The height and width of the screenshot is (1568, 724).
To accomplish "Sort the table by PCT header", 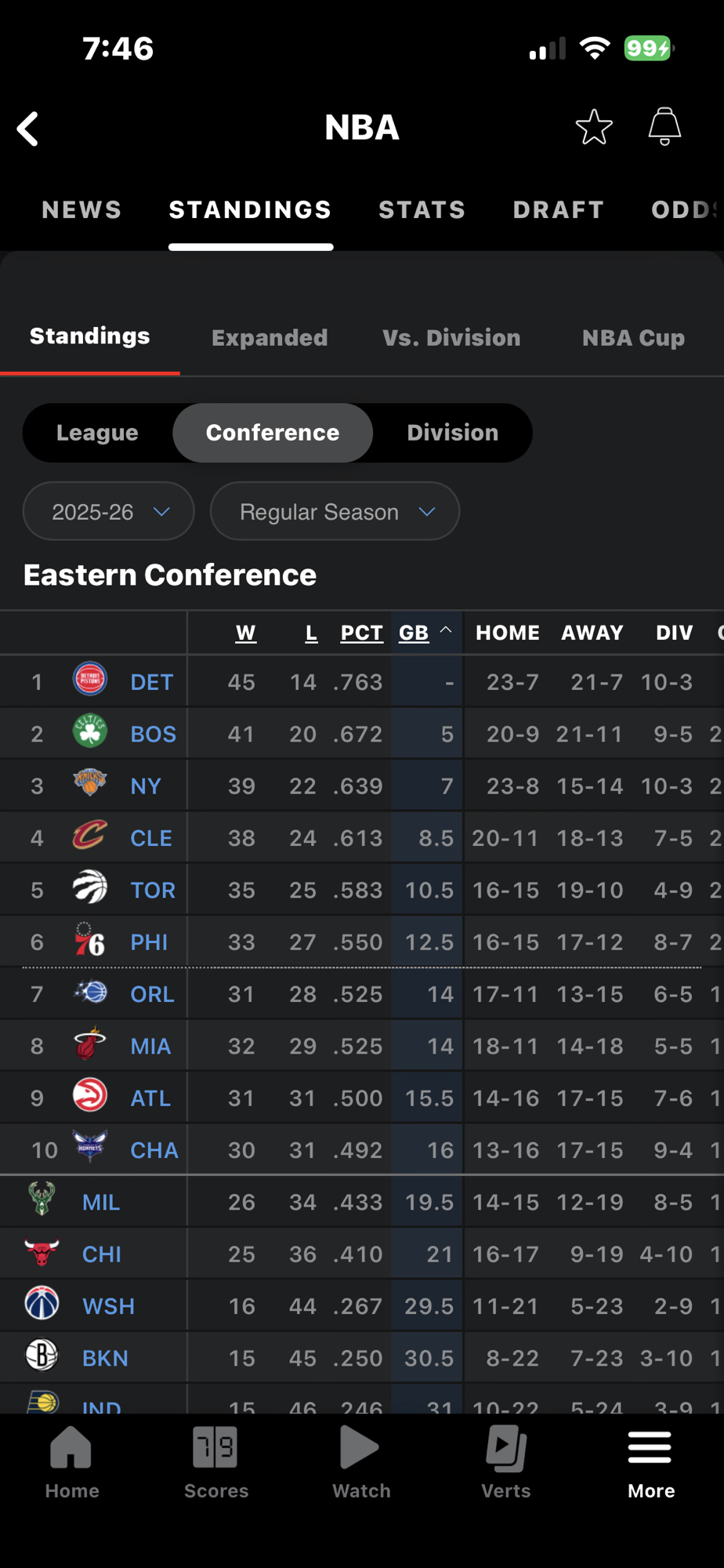I will coord(361,633).
